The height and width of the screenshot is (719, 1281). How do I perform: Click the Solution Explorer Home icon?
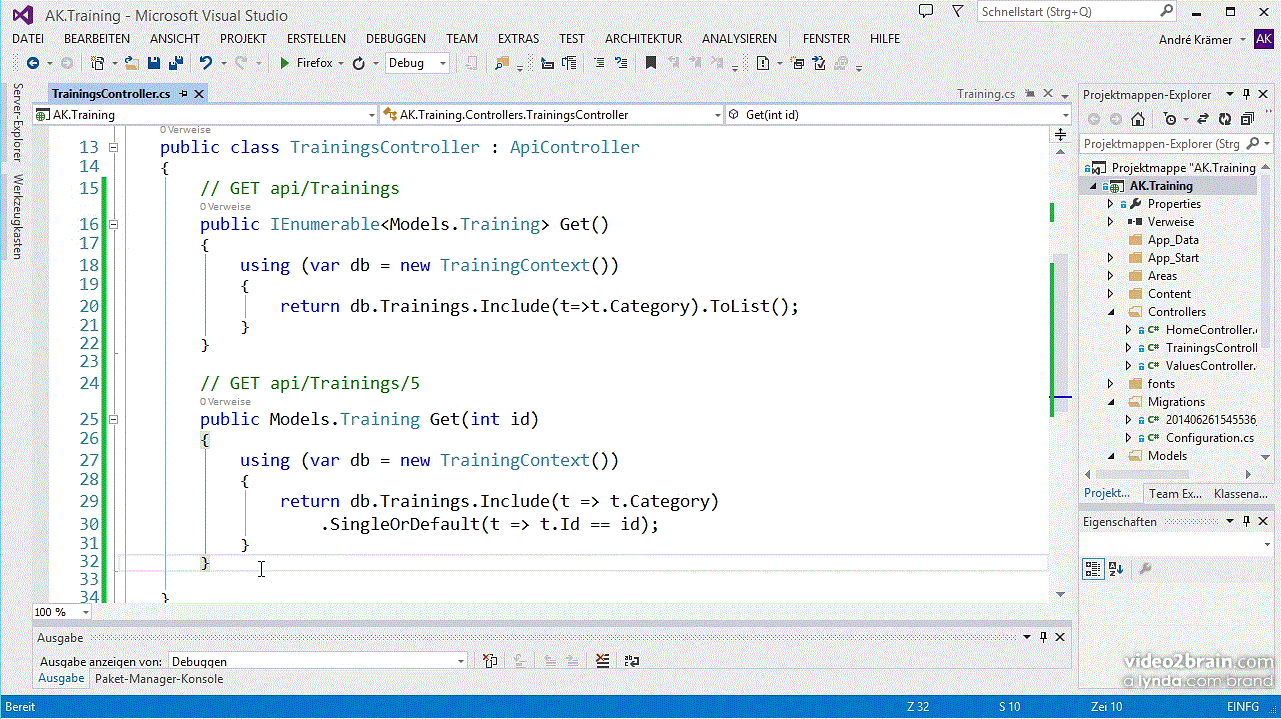point(1138,119)
